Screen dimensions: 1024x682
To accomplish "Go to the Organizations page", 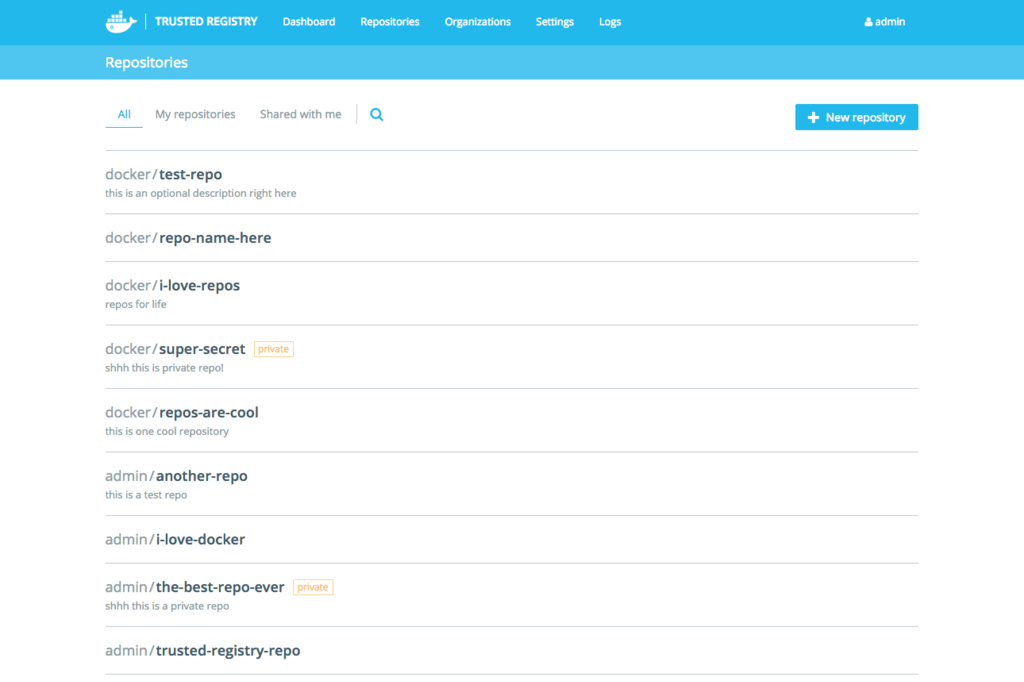I will point(477,22).
